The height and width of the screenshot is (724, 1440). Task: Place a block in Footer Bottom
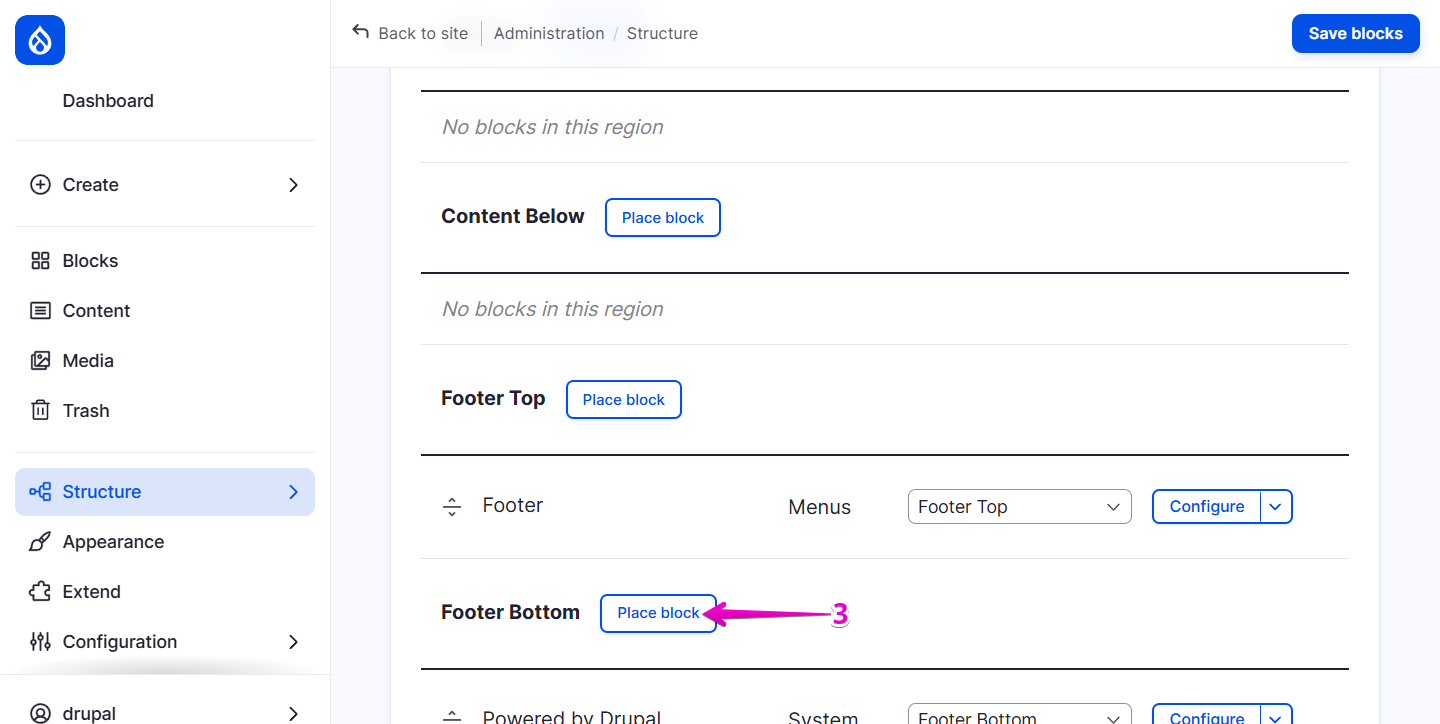[x=658, y=612]
